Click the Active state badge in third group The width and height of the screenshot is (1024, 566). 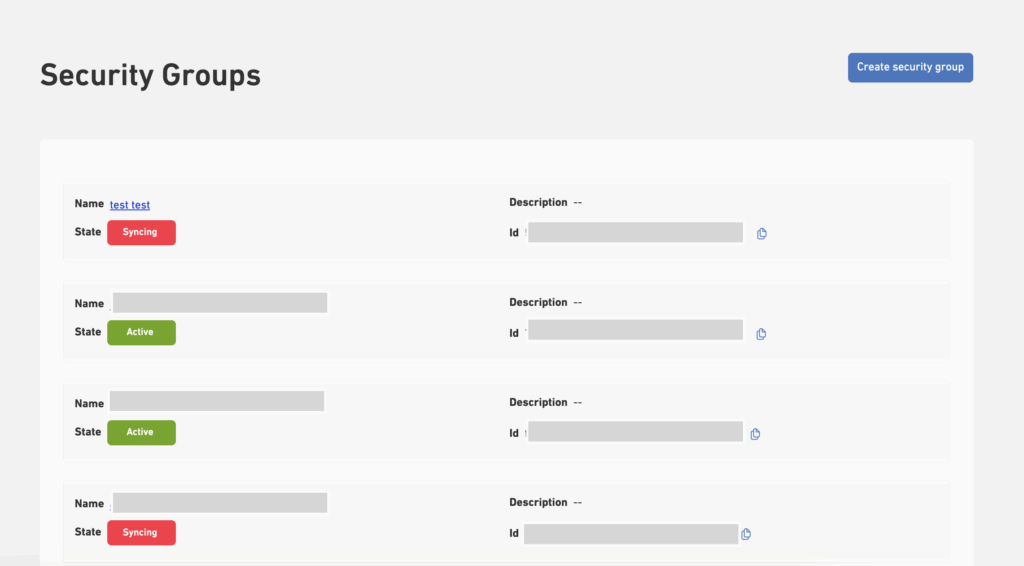click(x=141, y=432)
